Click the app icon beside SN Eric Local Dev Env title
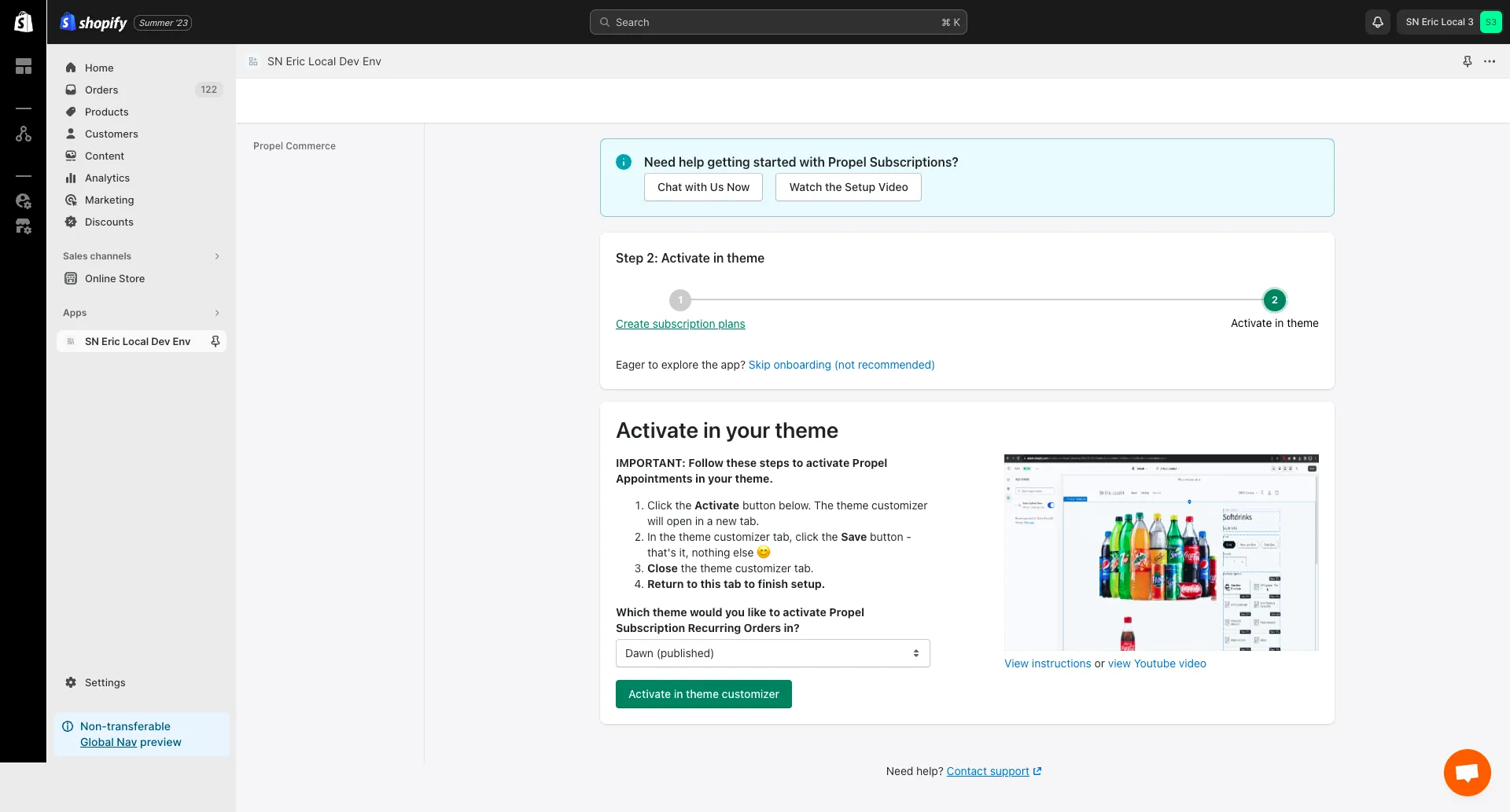The width and height of the screenshot is (1510, 812). 253,61
